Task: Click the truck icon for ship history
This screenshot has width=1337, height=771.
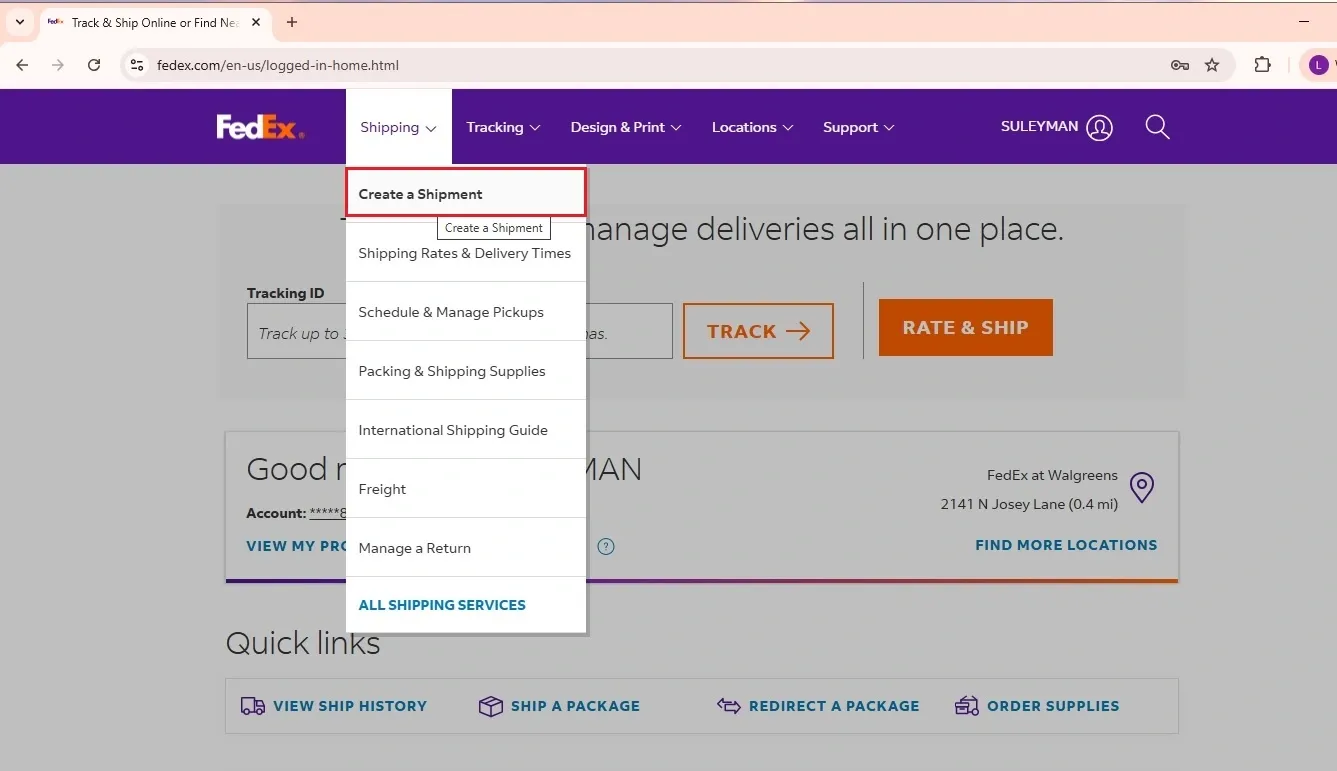Action: [253, 706]
